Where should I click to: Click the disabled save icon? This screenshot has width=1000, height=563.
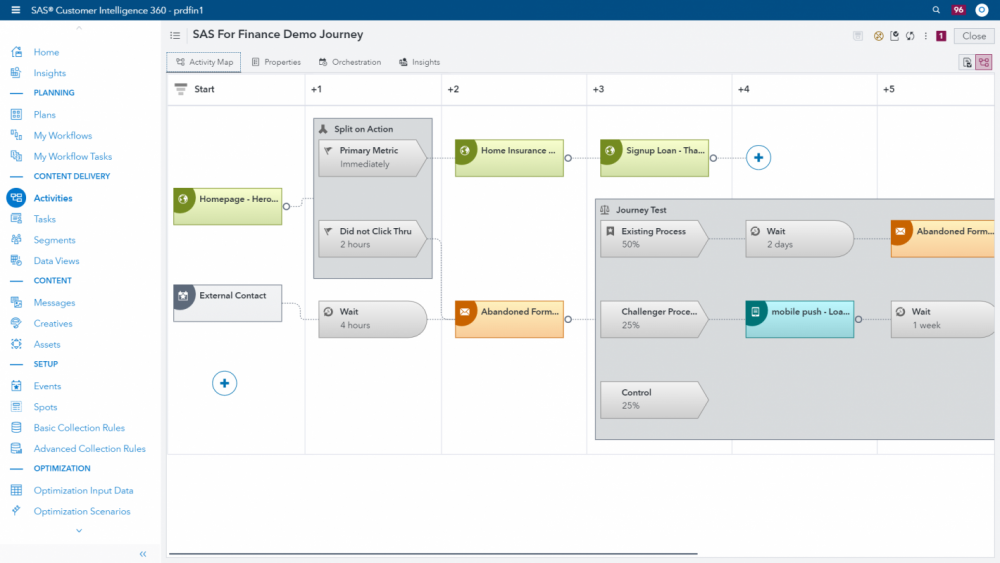858,36
